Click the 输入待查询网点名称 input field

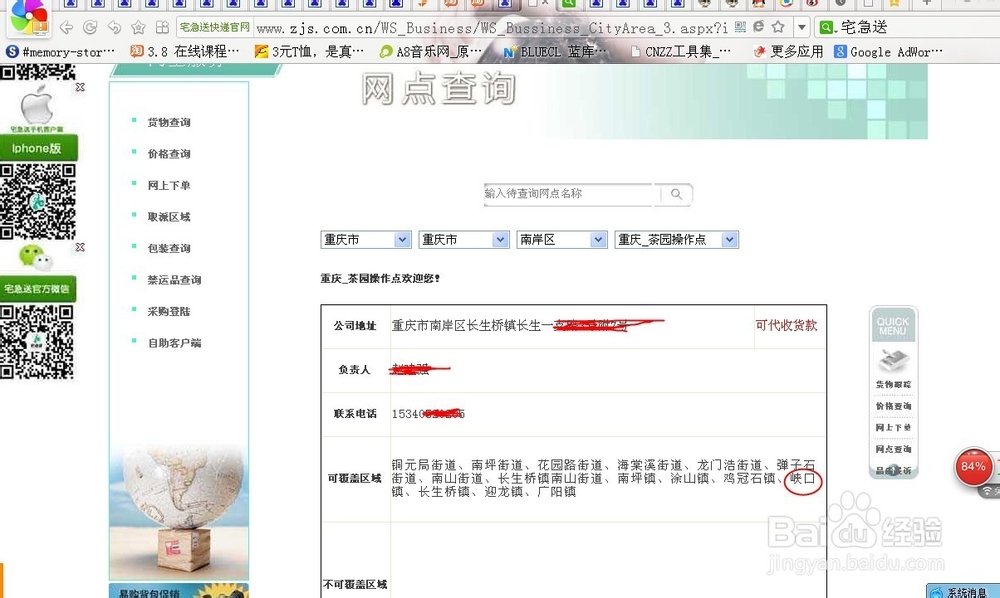[565, 194]
